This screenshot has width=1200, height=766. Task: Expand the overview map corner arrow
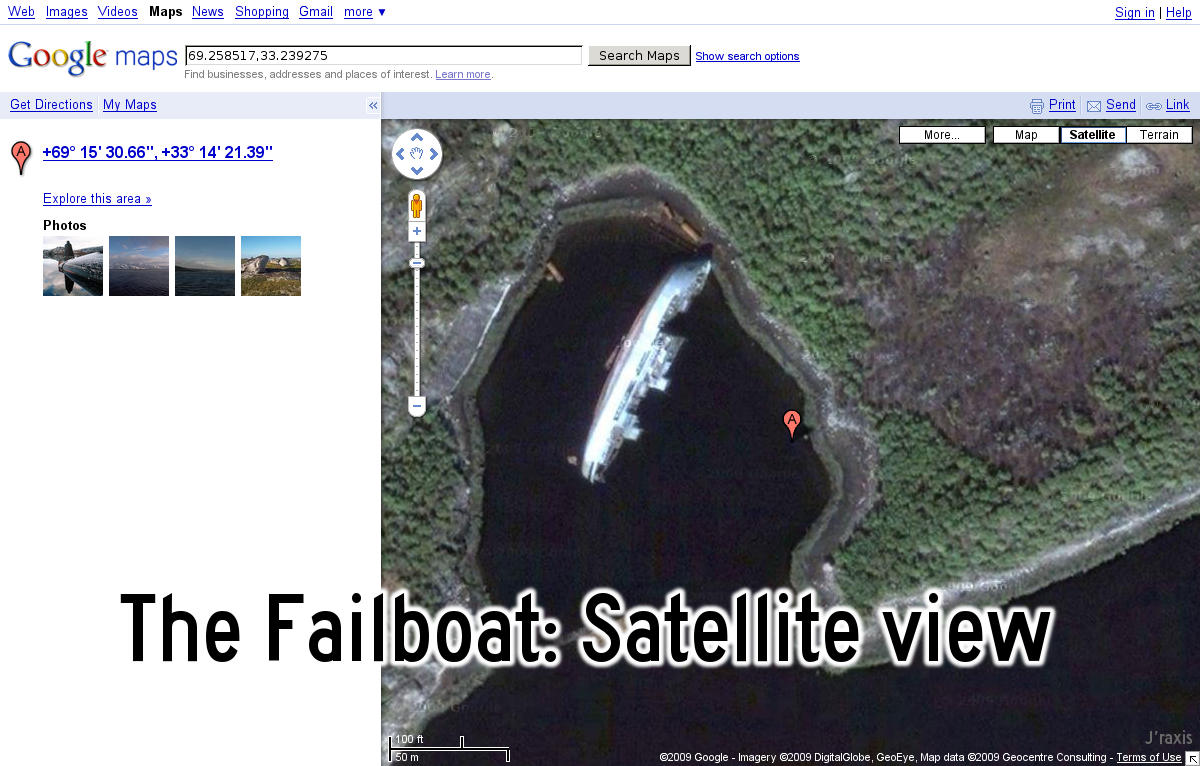pos(1192,758)
